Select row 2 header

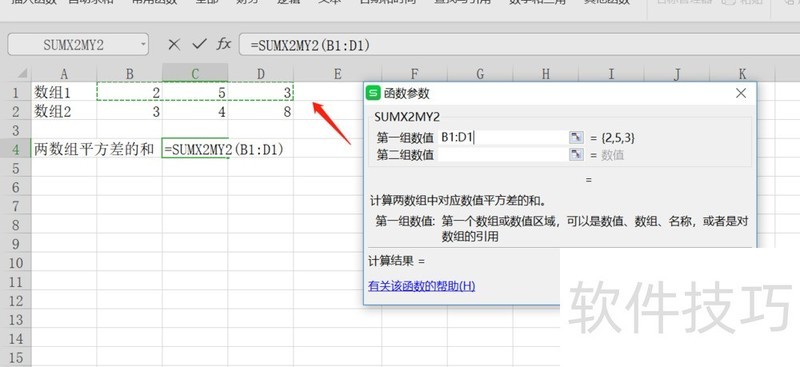(15, 112)
